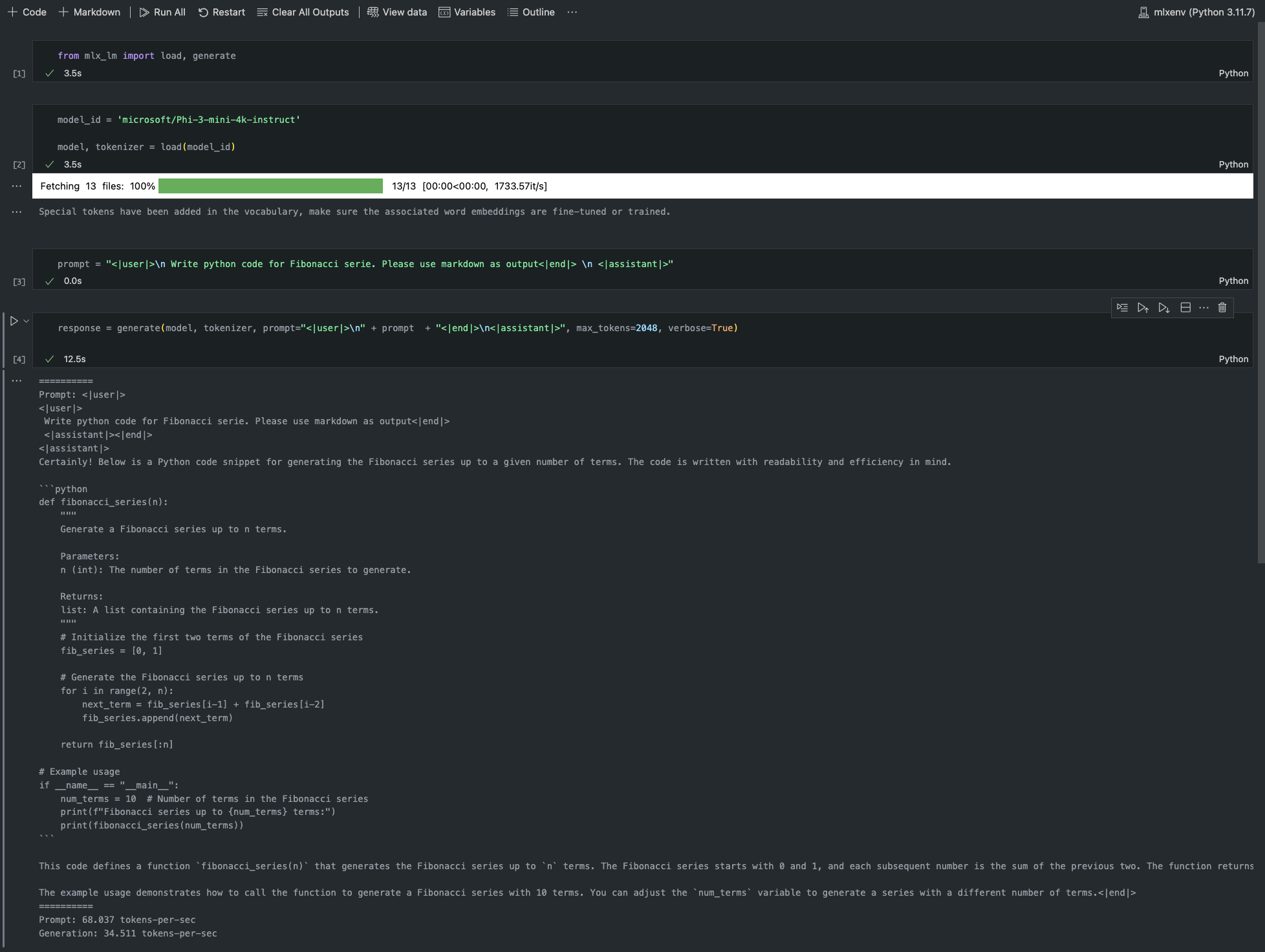This screenshot has height=952, width=1265.
Task: Open output actions for Fetching progress output
Action: pyautogui.click(x=17, y=186)
